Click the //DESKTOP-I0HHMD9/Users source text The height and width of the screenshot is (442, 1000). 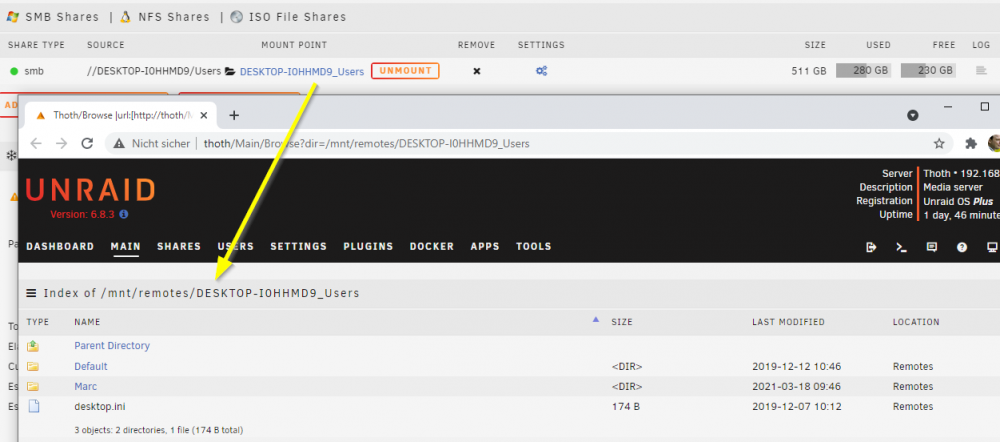(154, 71)
